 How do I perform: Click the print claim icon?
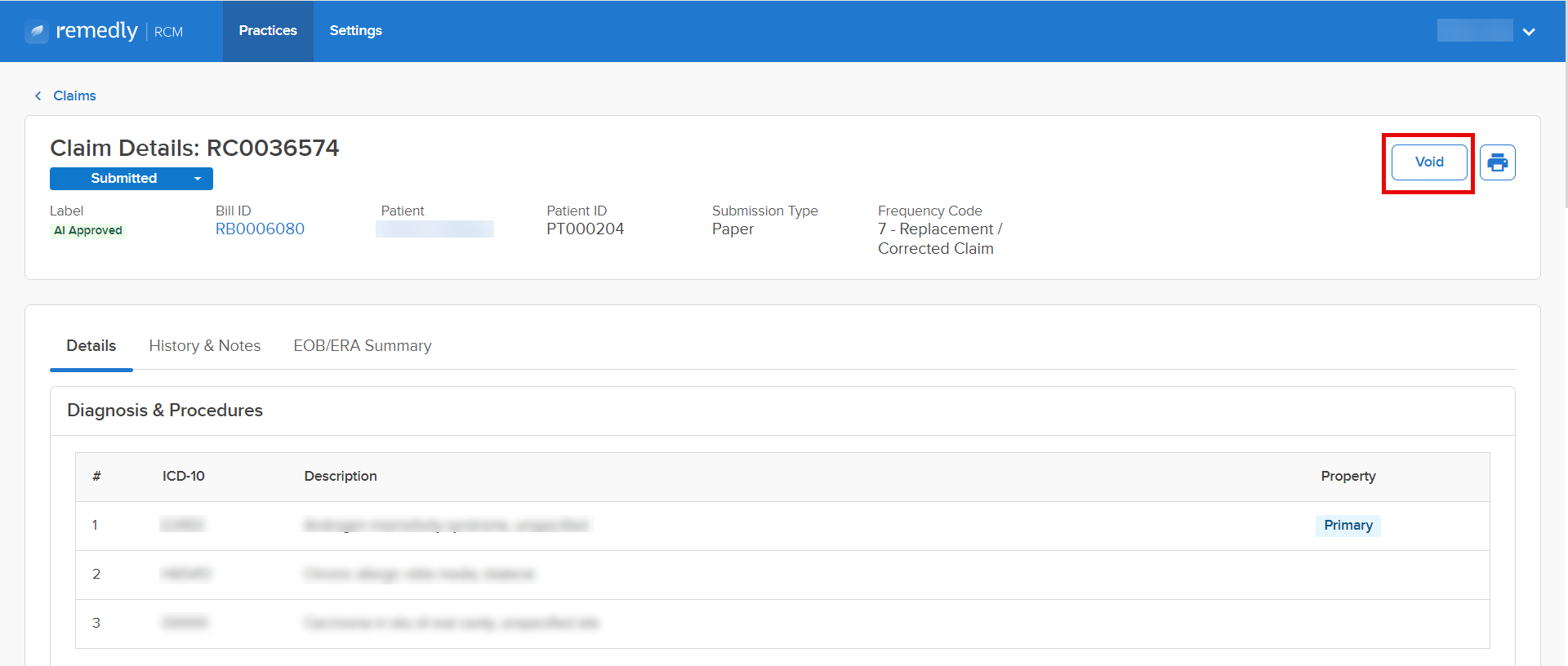click(1497, 162)
